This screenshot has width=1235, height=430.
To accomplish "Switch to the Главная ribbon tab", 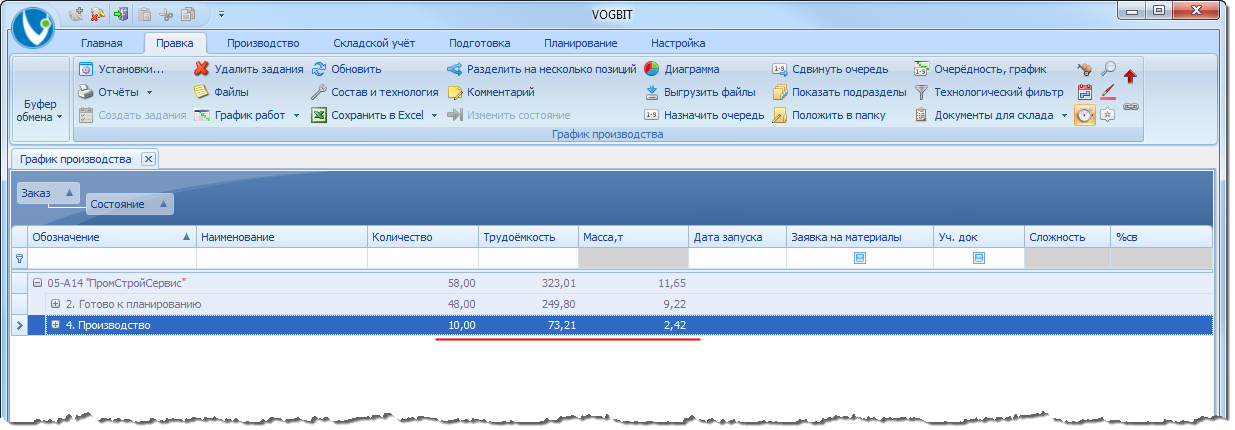I will point(101,43).
